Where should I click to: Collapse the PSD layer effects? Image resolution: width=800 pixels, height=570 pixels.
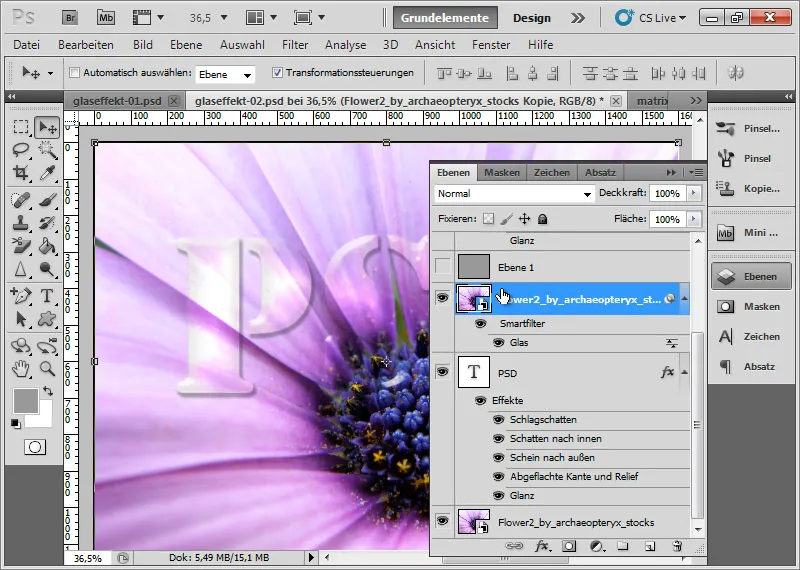(685, 373)
